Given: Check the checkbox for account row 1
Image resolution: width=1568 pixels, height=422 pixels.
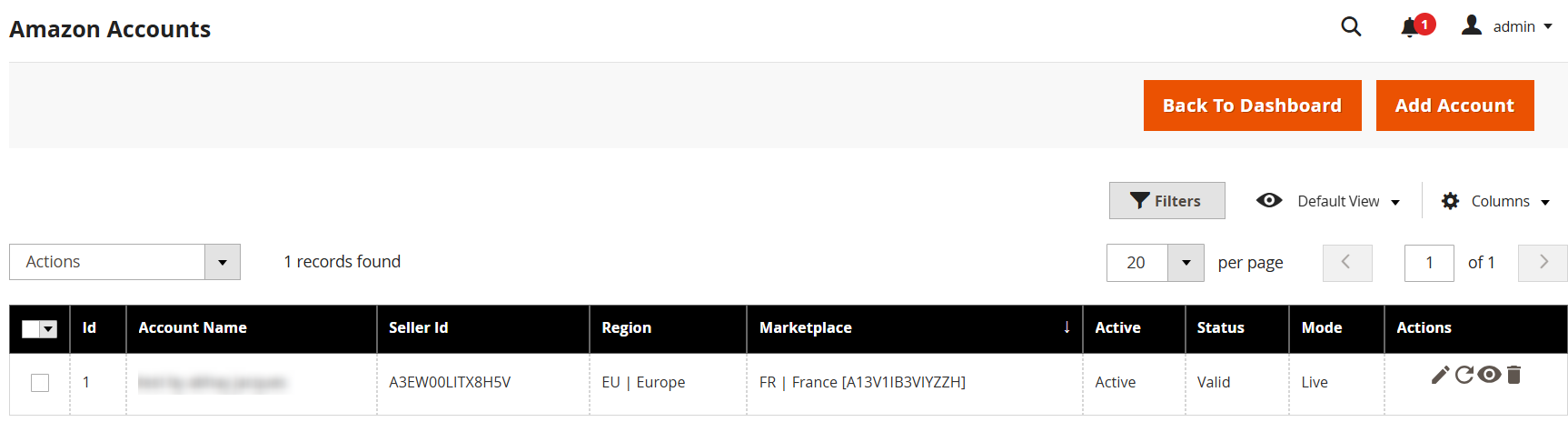Looking at the screenshot, I should (x=40, y=383).
